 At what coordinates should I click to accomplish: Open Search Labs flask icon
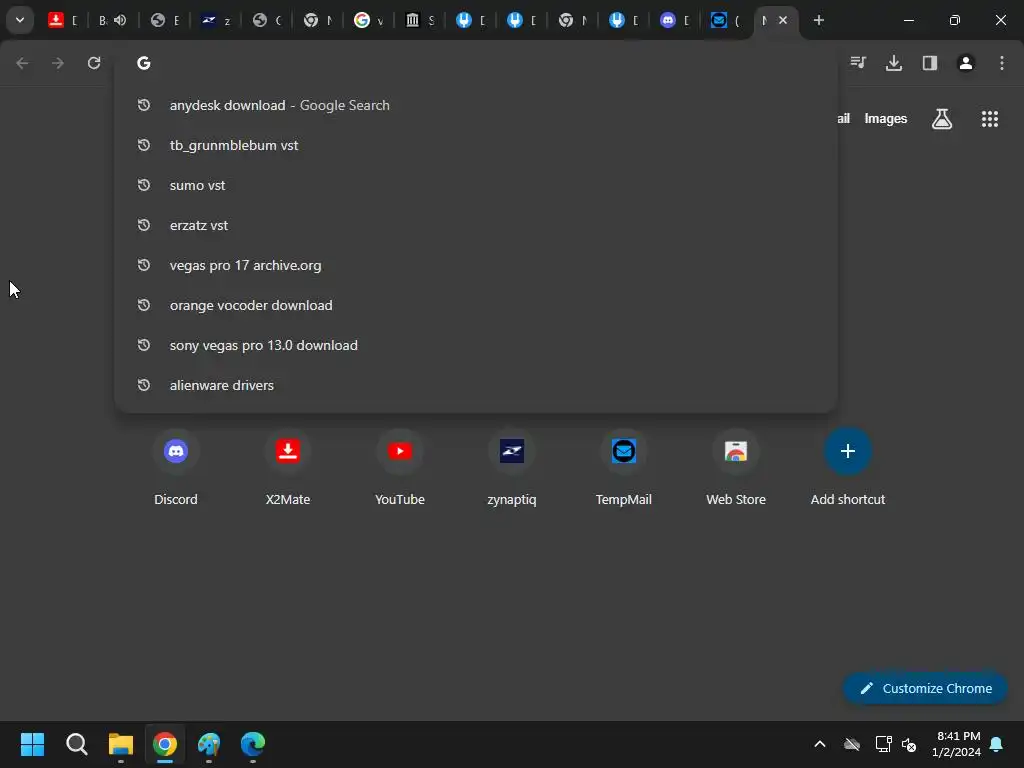pyautogui.click(x=942, y=119)
